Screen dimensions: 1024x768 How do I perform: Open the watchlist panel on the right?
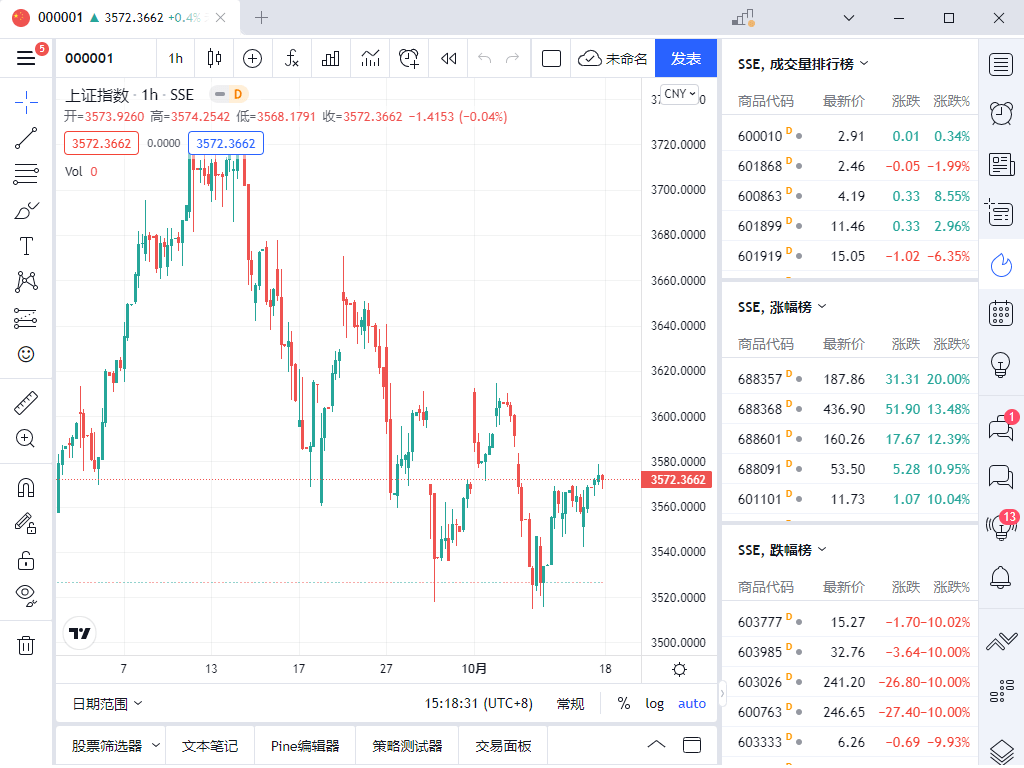1000,63
